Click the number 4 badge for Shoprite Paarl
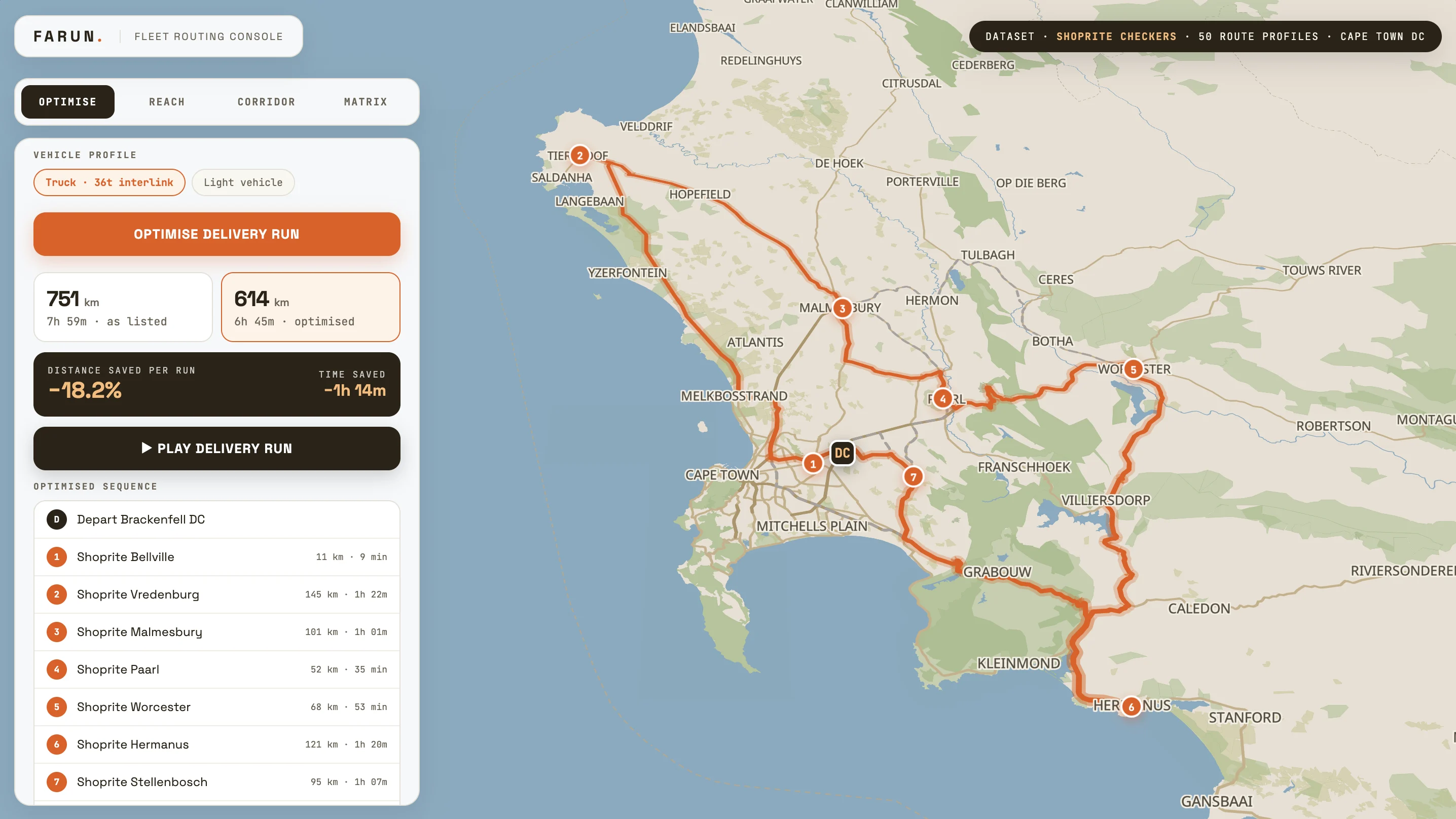Image resolution: width=1456 pixels, height=819 pixels. (56, 669)
